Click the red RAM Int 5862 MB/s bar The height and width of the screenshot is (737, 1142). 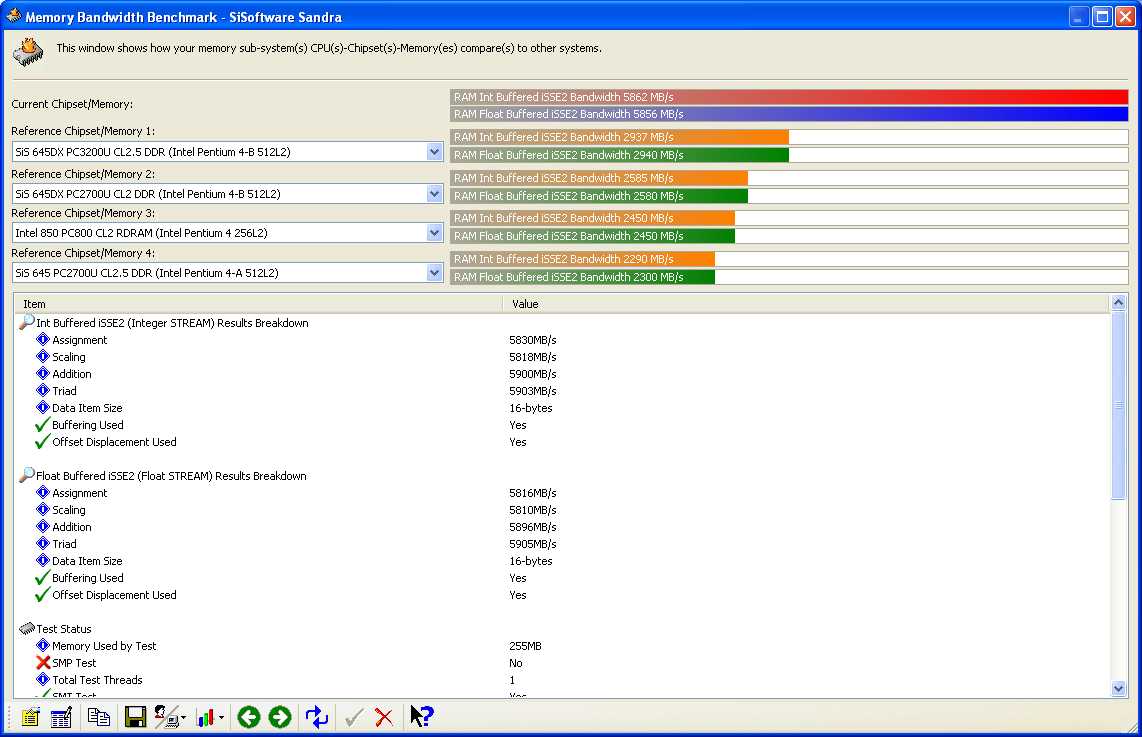[x=789, y=97]
